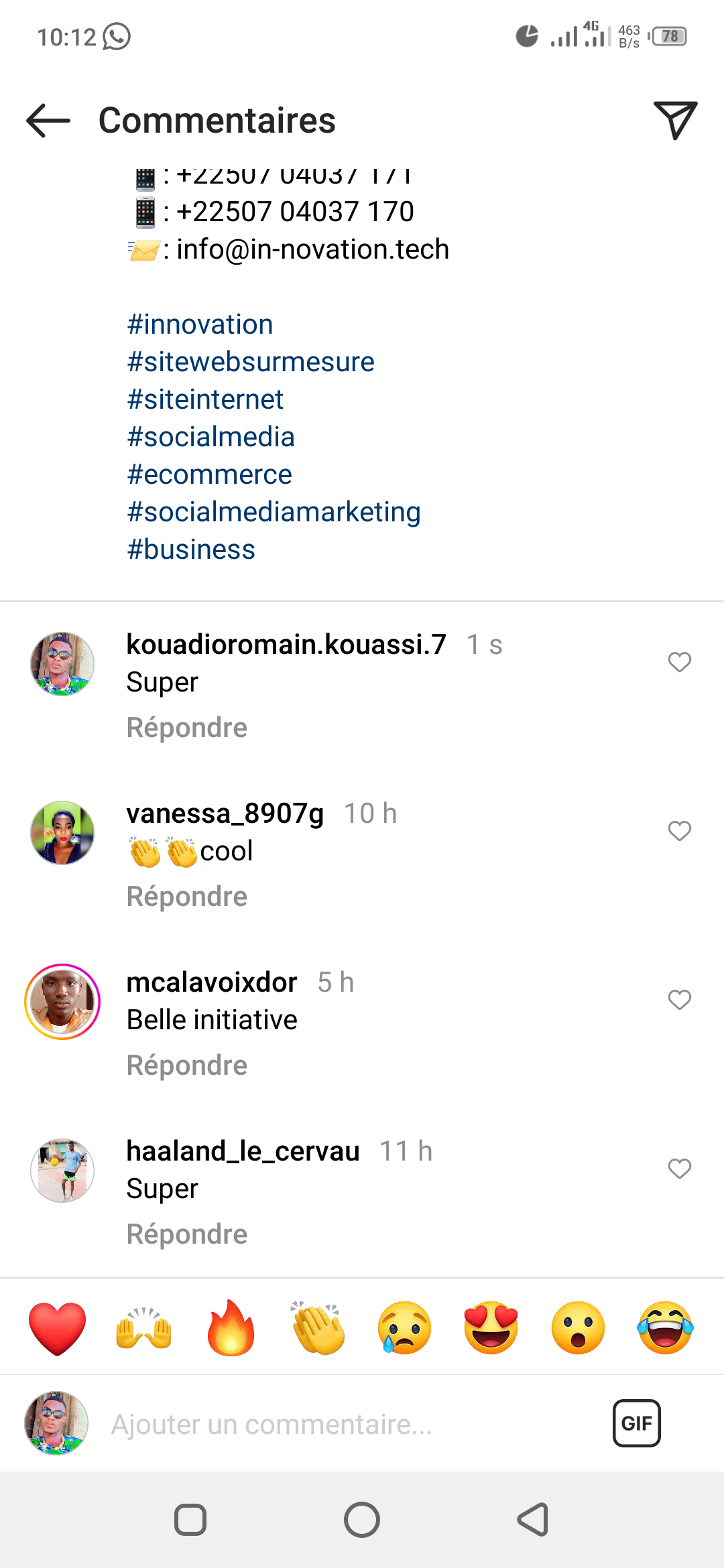
Task: Open the #socialmediamarketing hashtag
Action: [274, 512]
